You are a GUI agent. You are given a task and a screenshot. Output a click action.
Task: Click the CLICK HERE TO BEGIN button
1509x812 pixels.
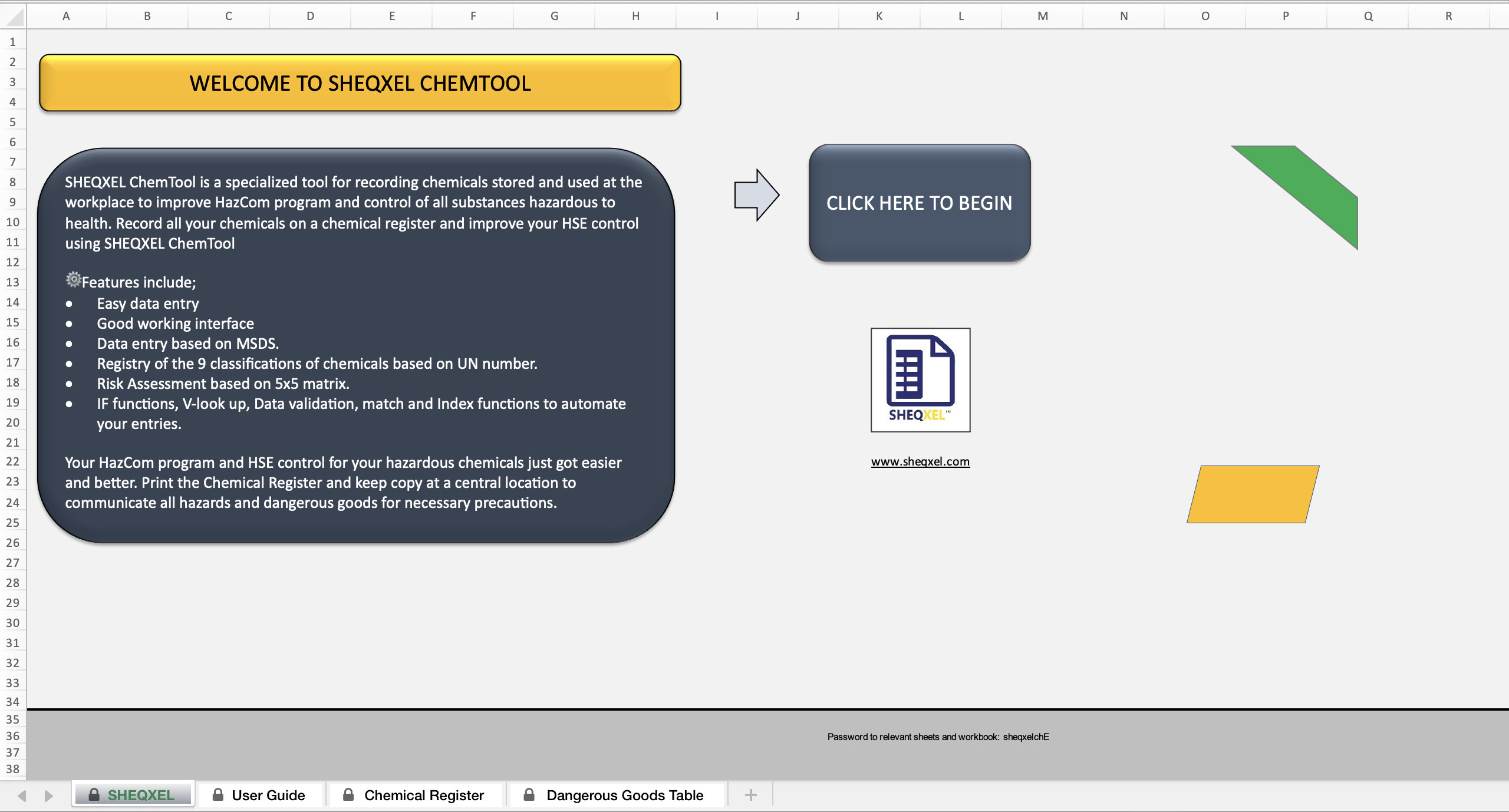(920, 203)
